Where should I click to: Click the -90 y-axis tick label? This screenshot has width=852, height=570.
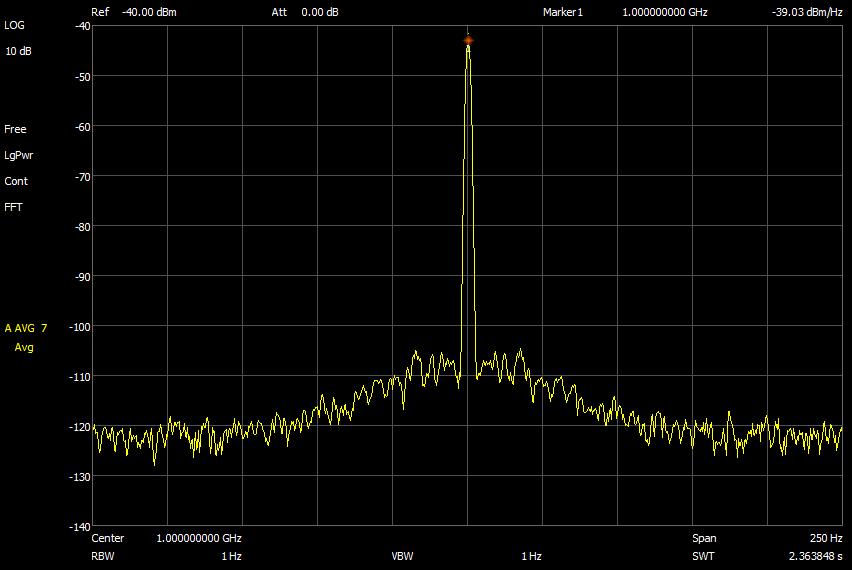[82, 277]
